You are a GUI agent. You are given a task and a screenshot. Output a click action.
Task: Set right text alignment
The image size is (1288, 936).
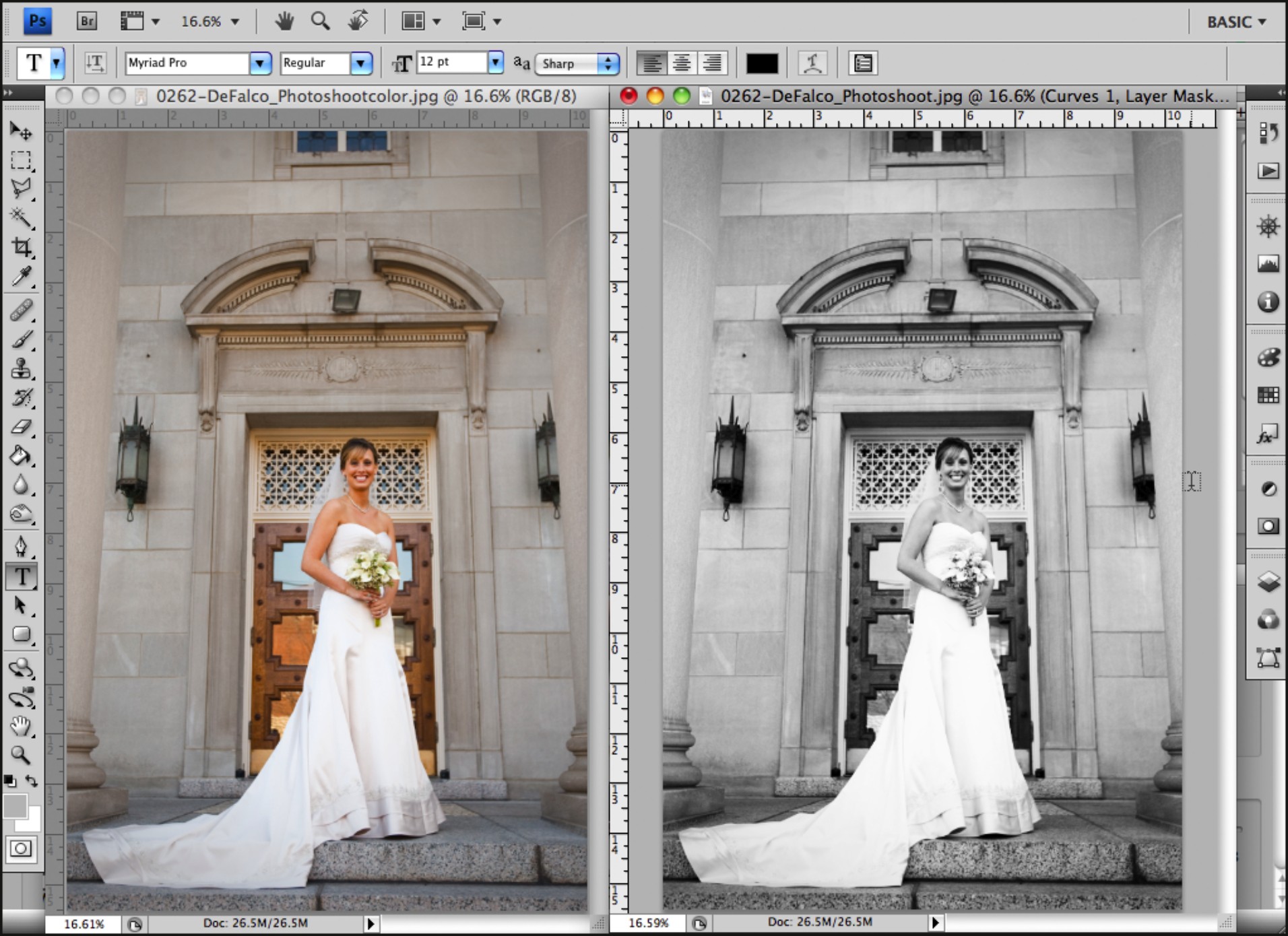click(712, 63)
